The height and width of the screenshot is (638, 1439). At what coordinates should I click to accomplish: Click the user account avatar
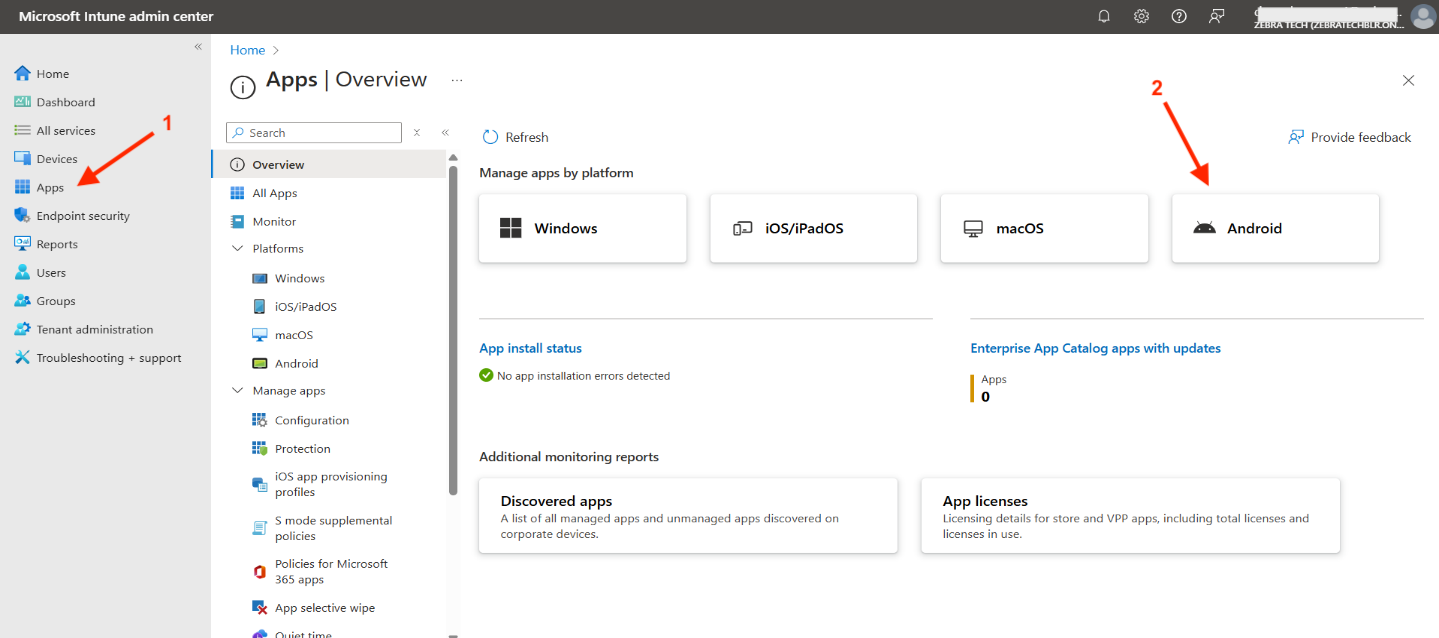point(1422,16)
